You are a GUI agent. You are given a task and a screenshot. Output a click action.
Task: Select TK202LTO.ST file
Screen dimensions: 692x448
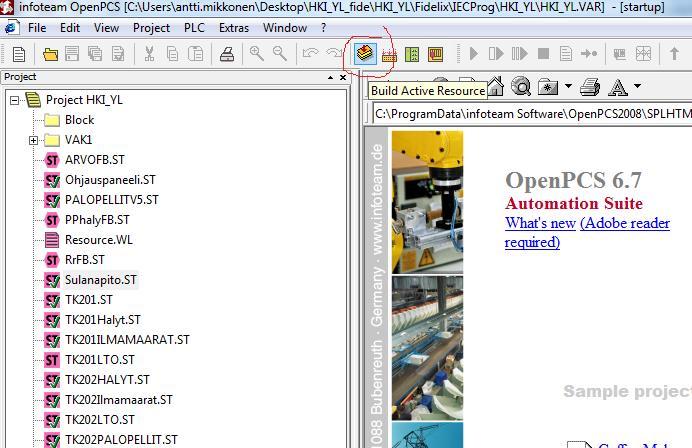tap(100, 420)
